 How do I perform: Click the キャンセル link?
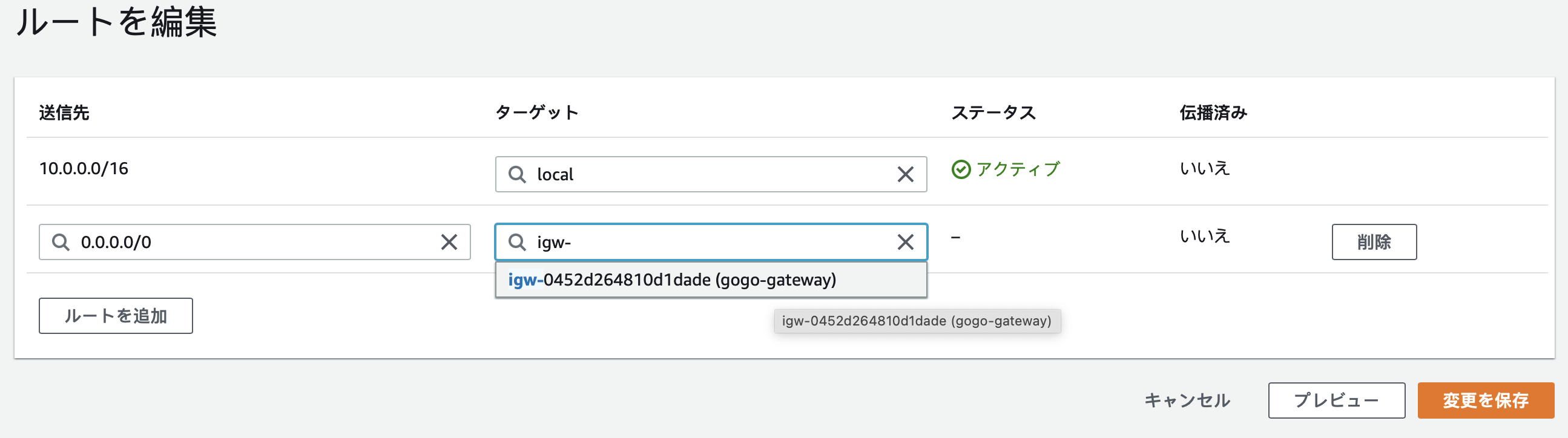tap(1187, 400)
